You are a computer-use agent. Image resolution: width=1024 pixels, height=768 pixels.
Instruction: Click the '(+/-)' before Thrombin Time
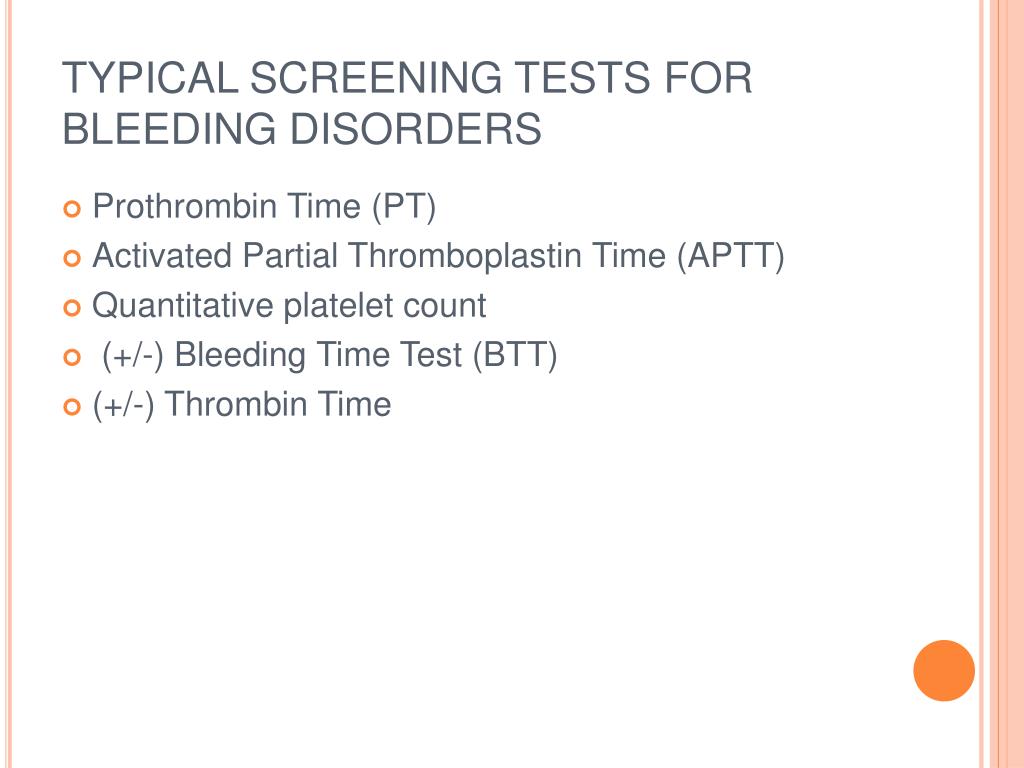click(x=123, y=406)
